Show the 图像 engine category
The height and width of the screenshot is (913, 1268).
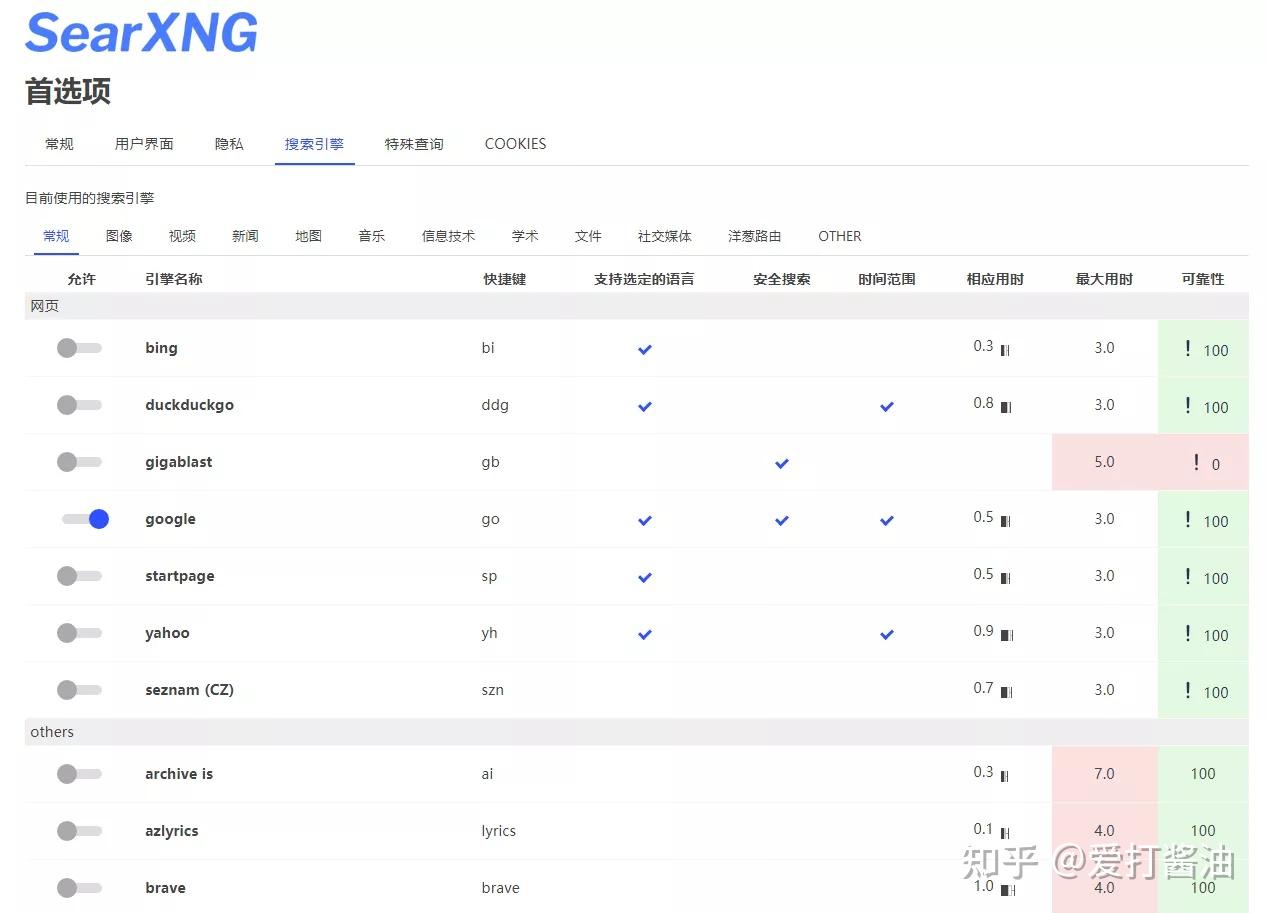coord(119,236)
